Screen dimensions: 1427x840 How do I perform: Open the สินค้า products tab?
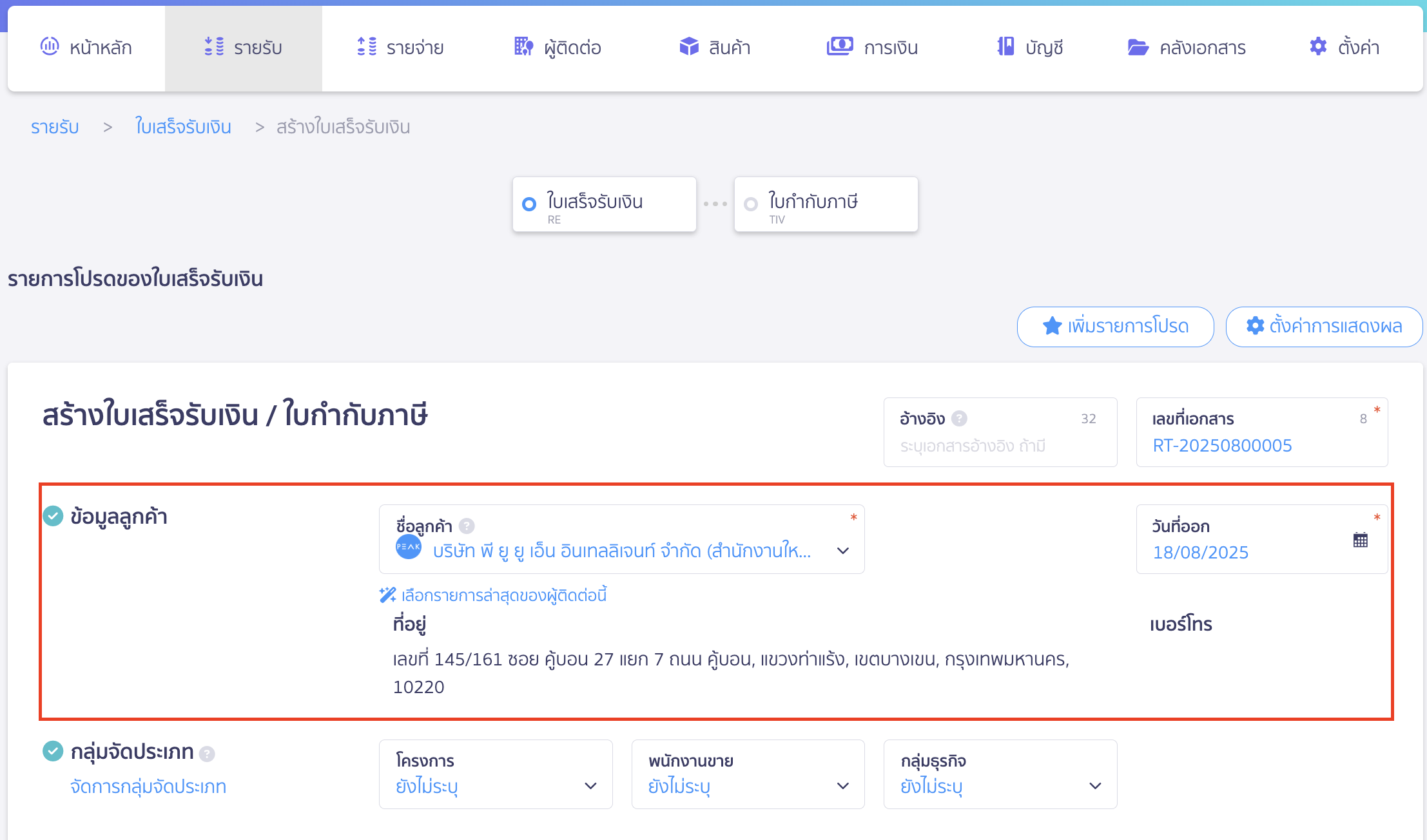[715, 47]
